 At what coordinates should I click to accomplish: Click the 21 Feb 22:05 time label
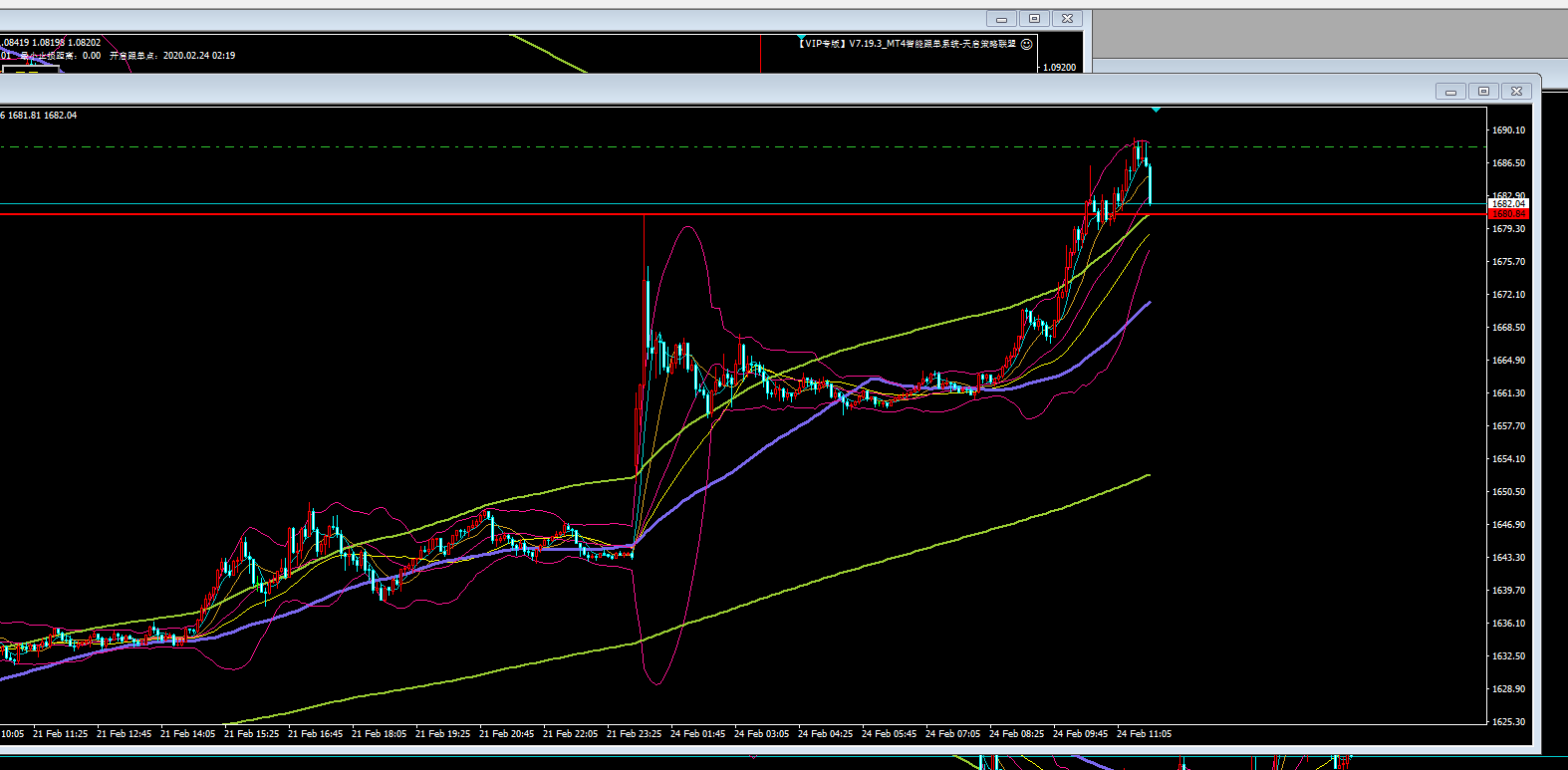pyautogui.click(x=571, y=734)
